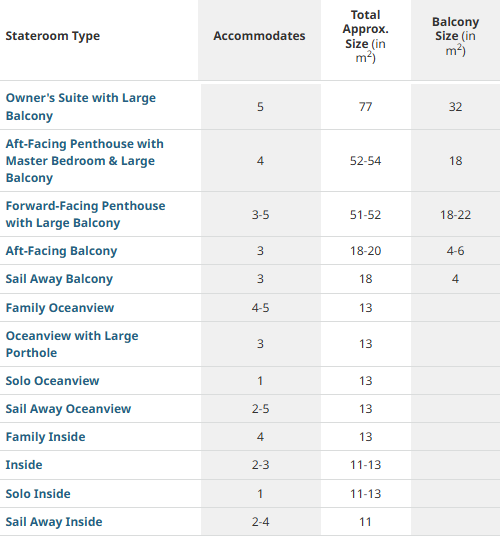500x537 pixels.
Task: Click the 52-54 total size cell
Action: [365, 161]
